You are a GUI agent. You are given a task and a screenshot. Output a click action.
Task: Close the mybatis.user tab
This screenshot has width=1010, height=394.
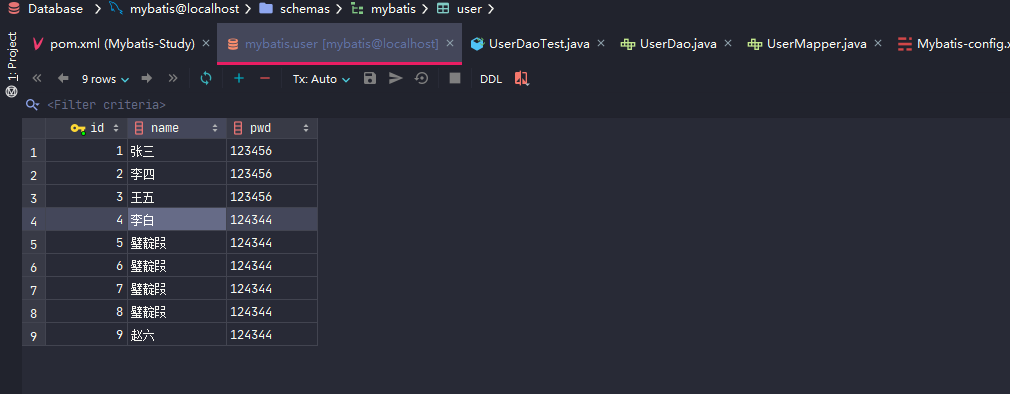(x=450, y=43)
